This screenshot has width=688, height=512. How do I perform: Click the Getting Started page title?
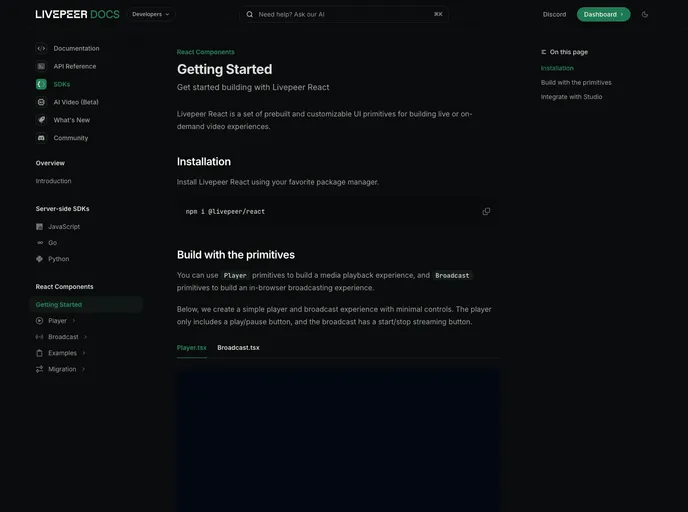pyautogui.click(x=224, y=69)
